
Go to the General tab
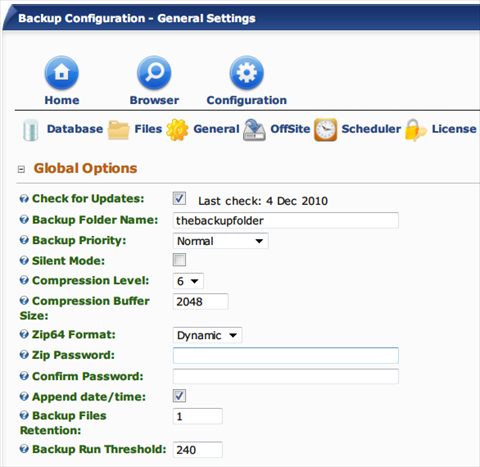216,129
